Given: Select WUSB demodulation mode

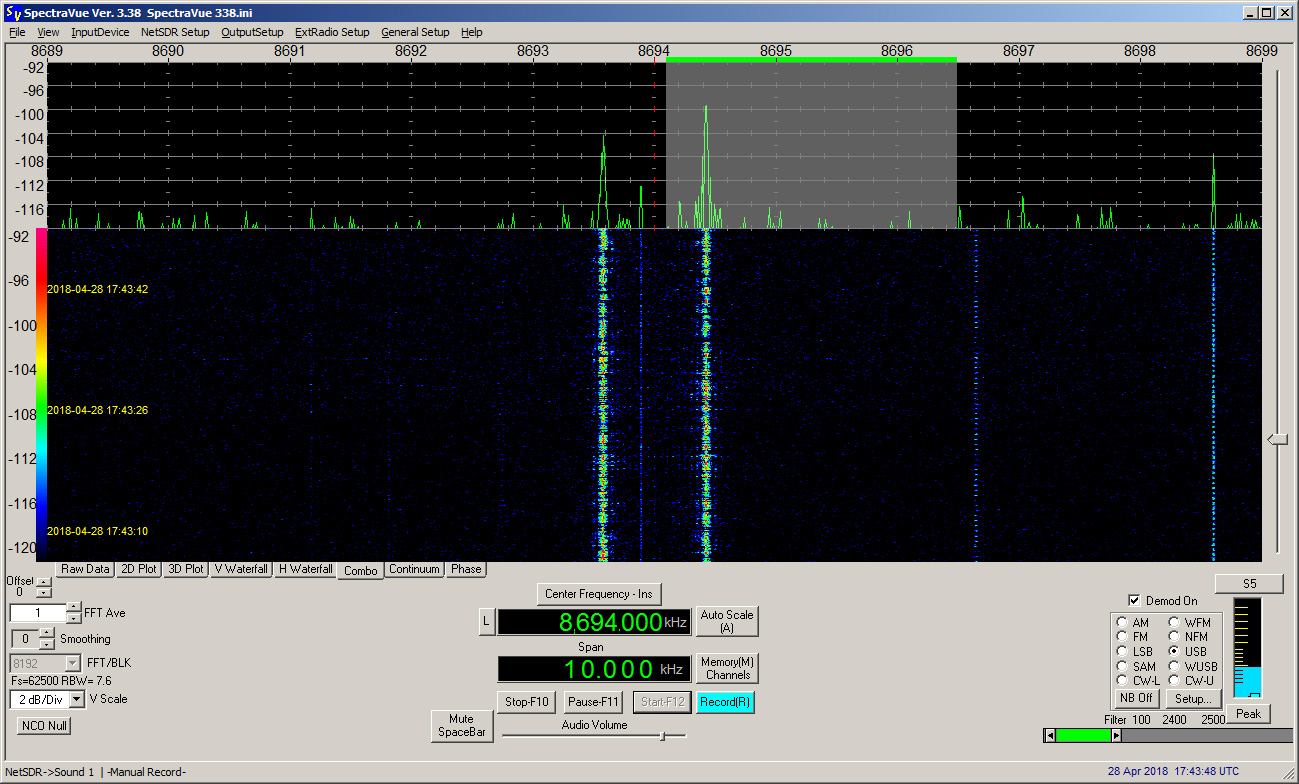Looking at the screenshot, I should pyautogui.click(x=1174, y=666).
